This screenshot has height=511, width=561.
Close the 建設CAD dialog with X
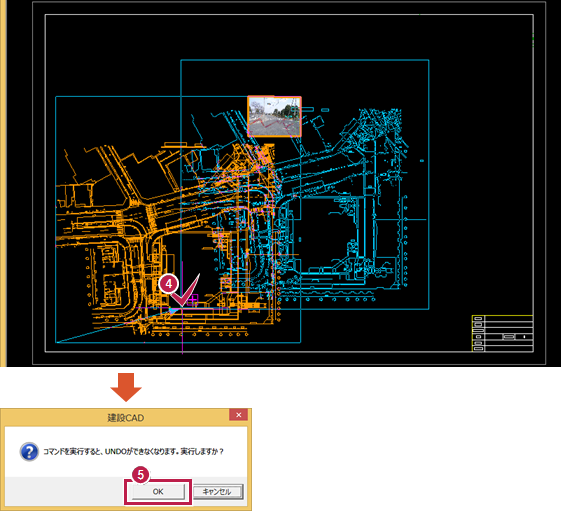[239, 415]
